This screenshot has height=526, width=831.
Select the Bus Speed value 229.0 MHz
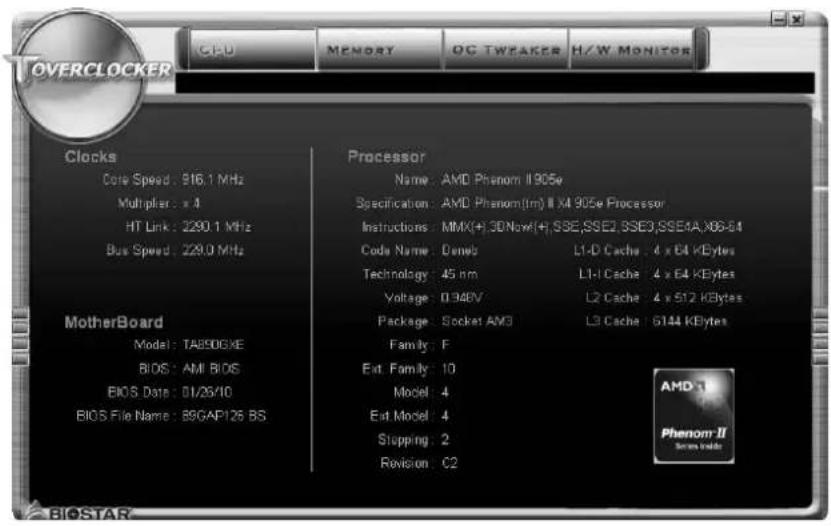click(x=213, y=250)
